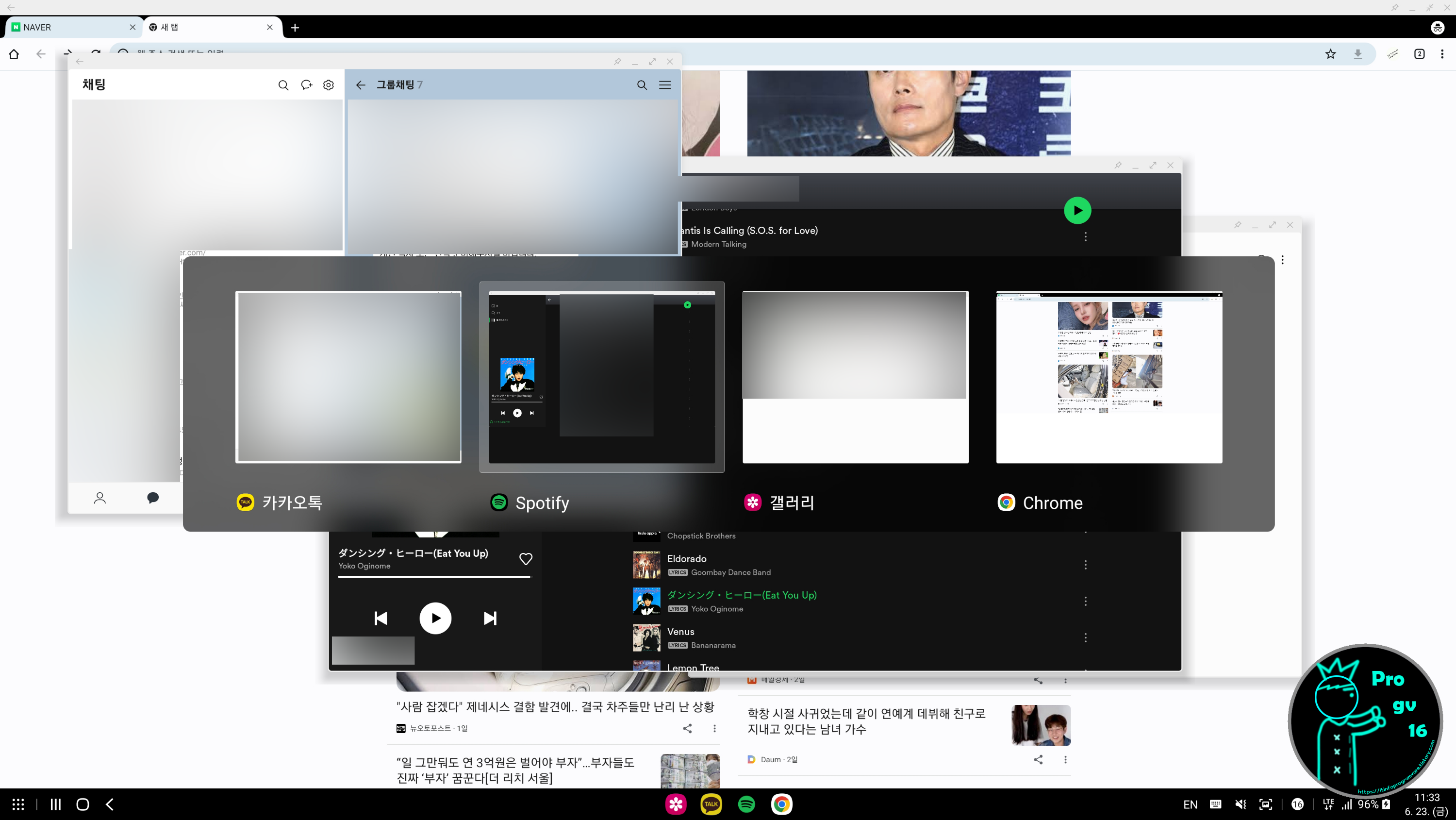Go back using the group chat back arrow
This screenshot has height=820, width=1456.
[361, 85]
